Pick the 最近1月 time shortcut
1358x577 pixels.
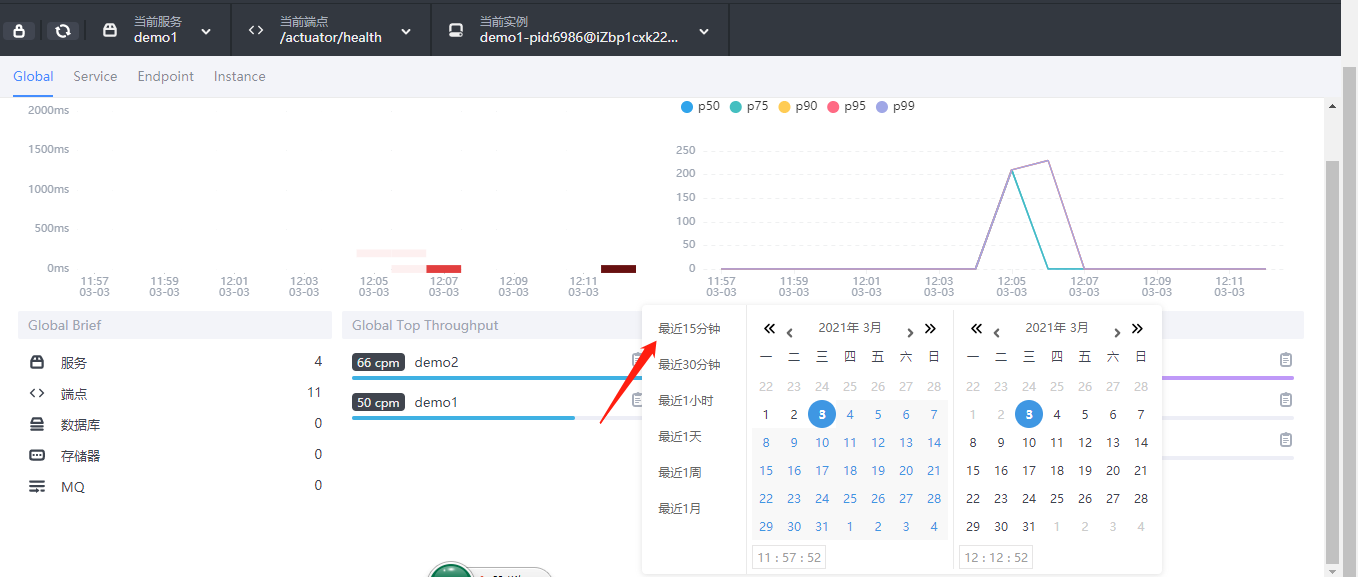[x=680, y=509]
